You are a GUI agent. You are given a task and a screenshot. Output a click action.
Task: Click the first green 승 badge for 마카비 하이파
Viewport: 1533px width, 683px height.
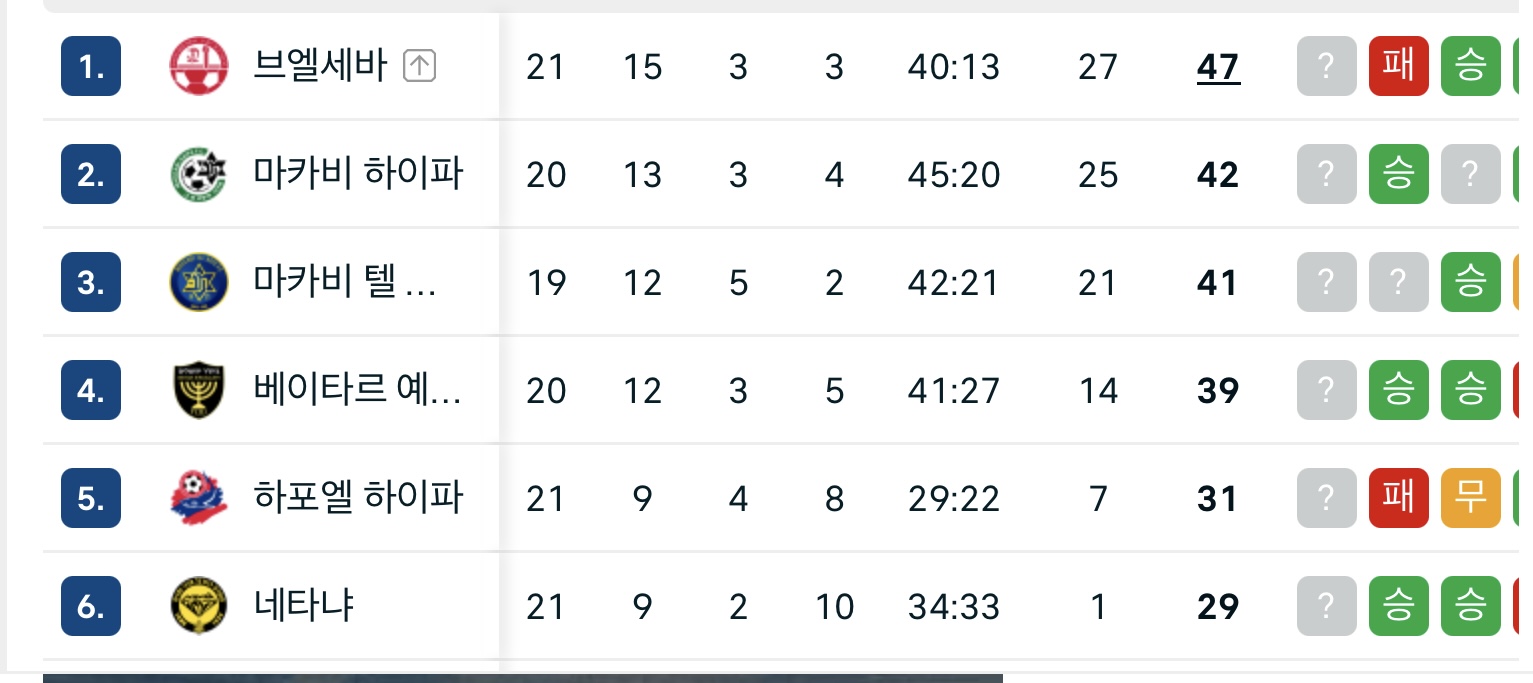(x=1398, y=175)
